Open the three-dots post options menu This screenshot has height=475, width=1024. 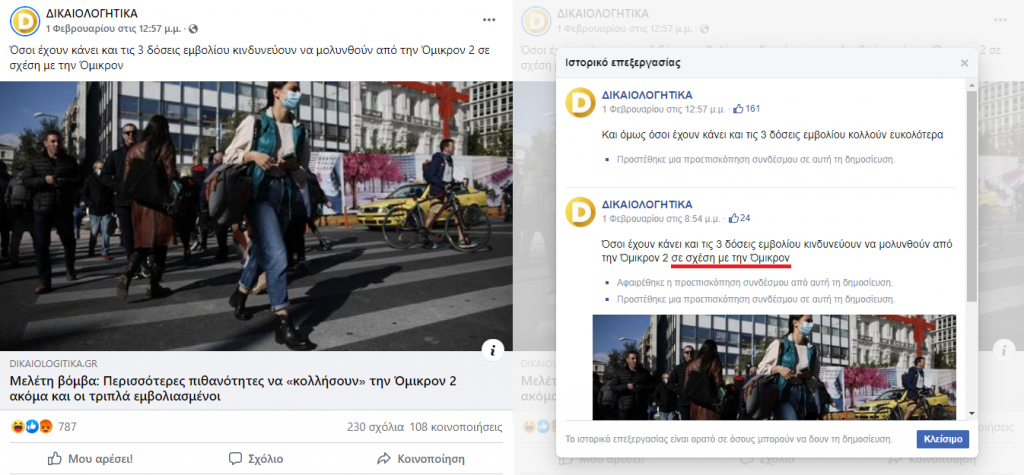489,20
